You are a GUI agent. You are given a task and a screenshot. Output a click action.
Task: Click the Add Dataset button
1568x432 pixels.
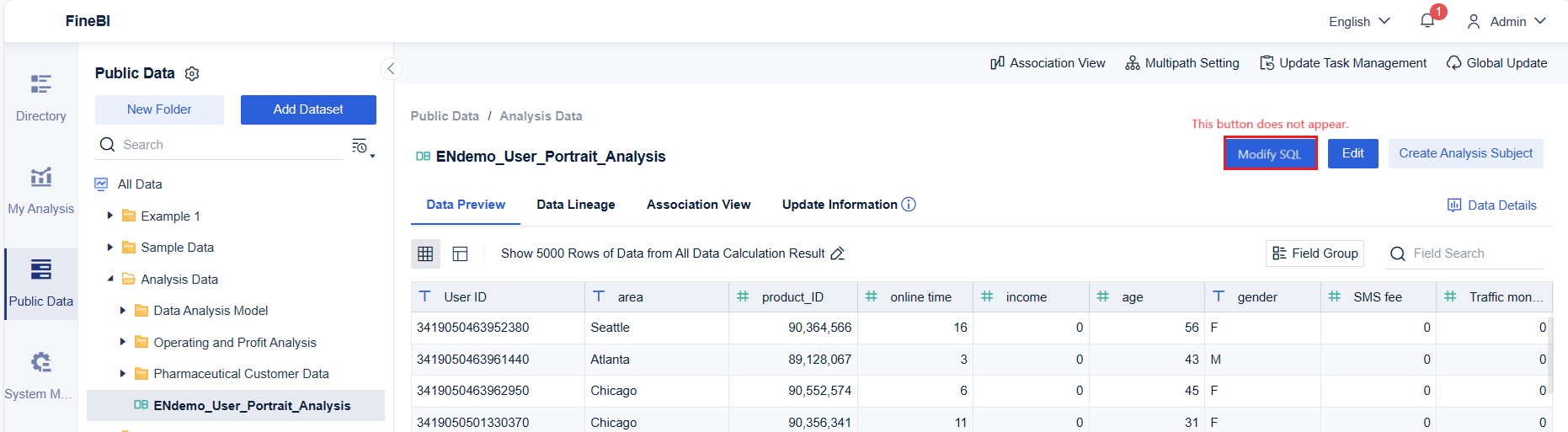pyautogui.click(x=308, y=109)
